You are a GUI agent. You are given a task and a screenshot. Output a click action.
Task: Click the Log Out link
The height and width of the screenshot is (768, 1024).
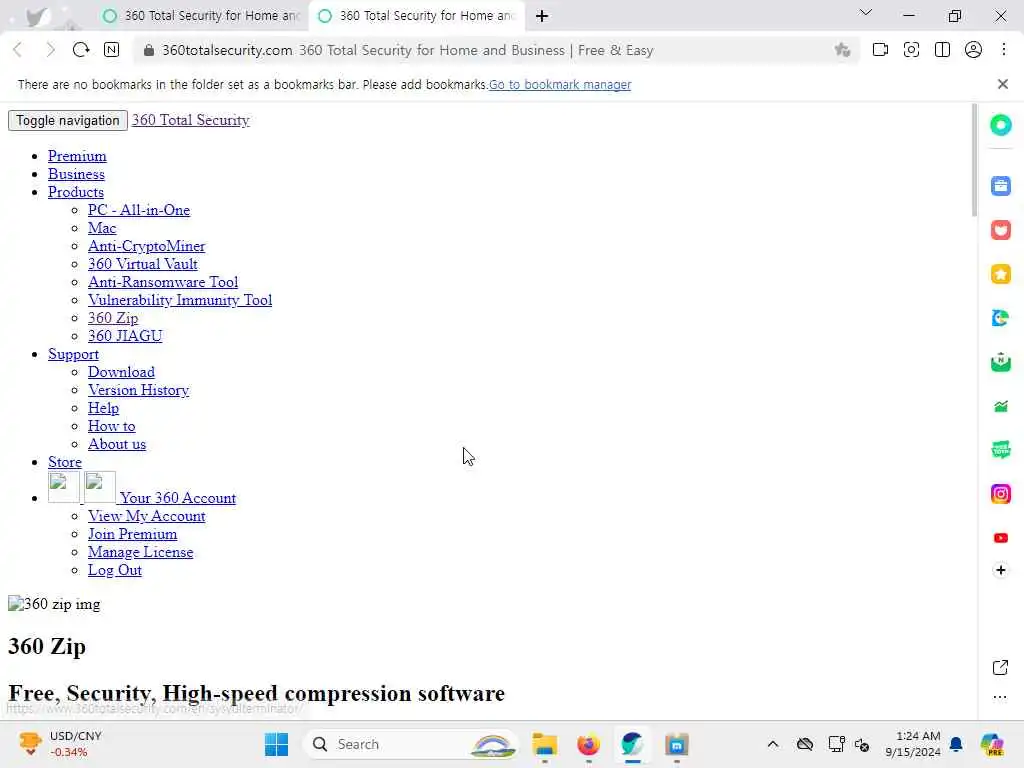(x=115, y=570)
